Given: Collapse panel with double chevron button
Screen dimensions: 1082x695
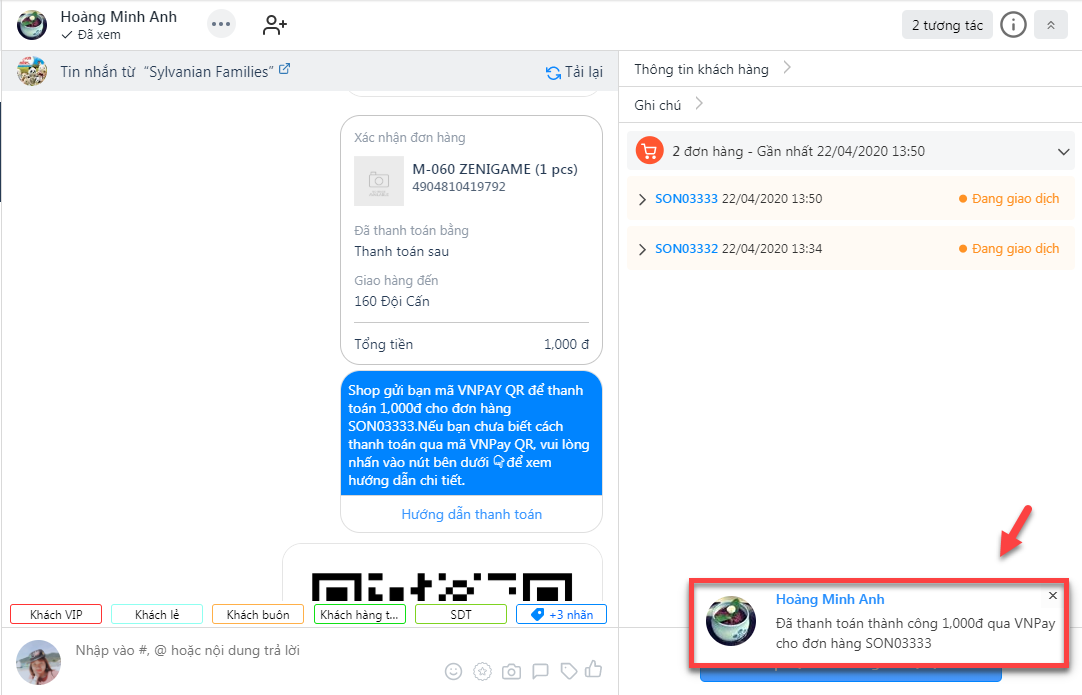Looking at the screenshot, I should [1050, 26].
